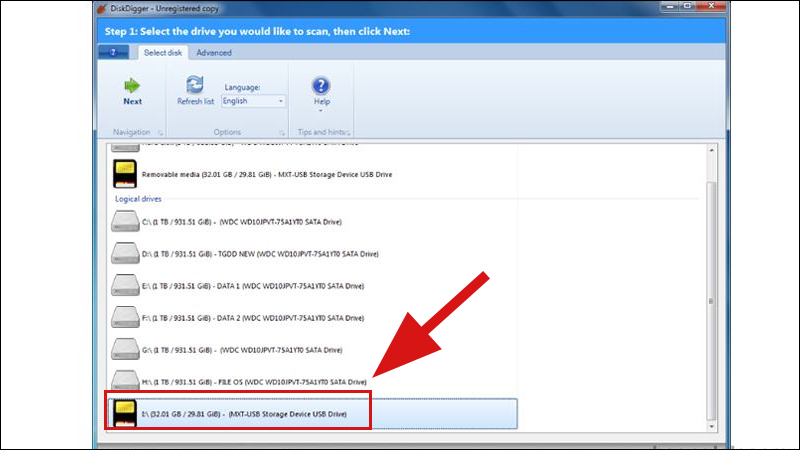800x450 pixels.
Task: Click the F:\ DATA 2 drive icon
Action: (x=125, y=317)
